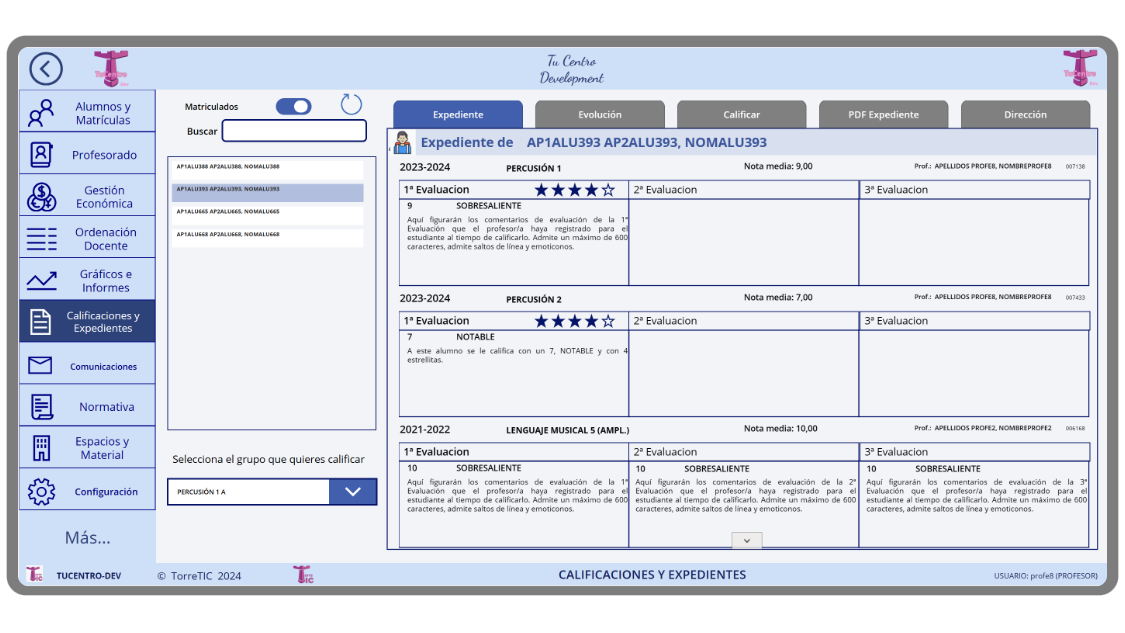The height and width of the screenshot is (633, 1125).
Task: Click the Expediente de student name heading
Action: coord(593,142)
